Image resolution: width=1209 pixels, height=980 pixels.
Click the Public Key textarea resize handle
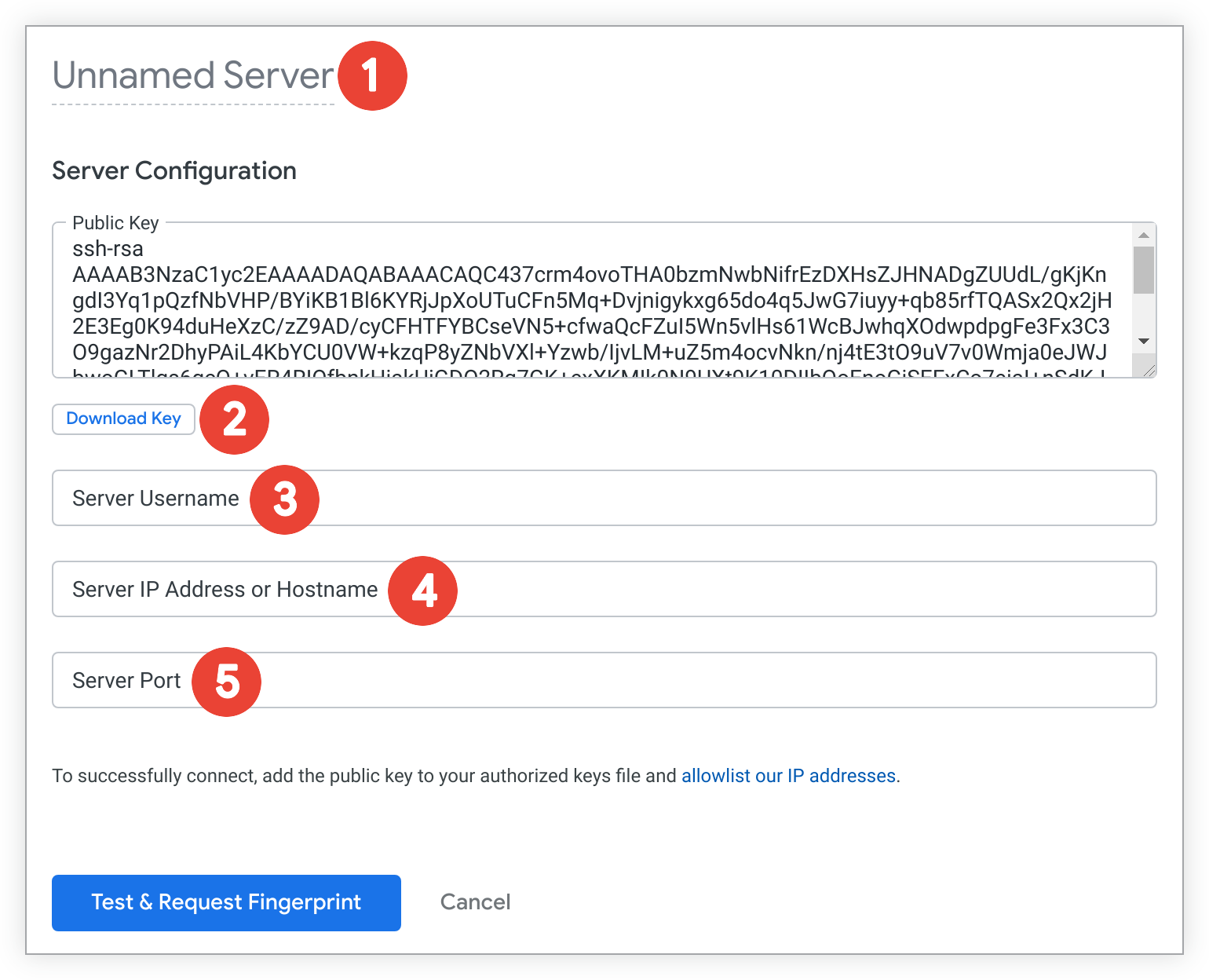(x=1149, y=371)
